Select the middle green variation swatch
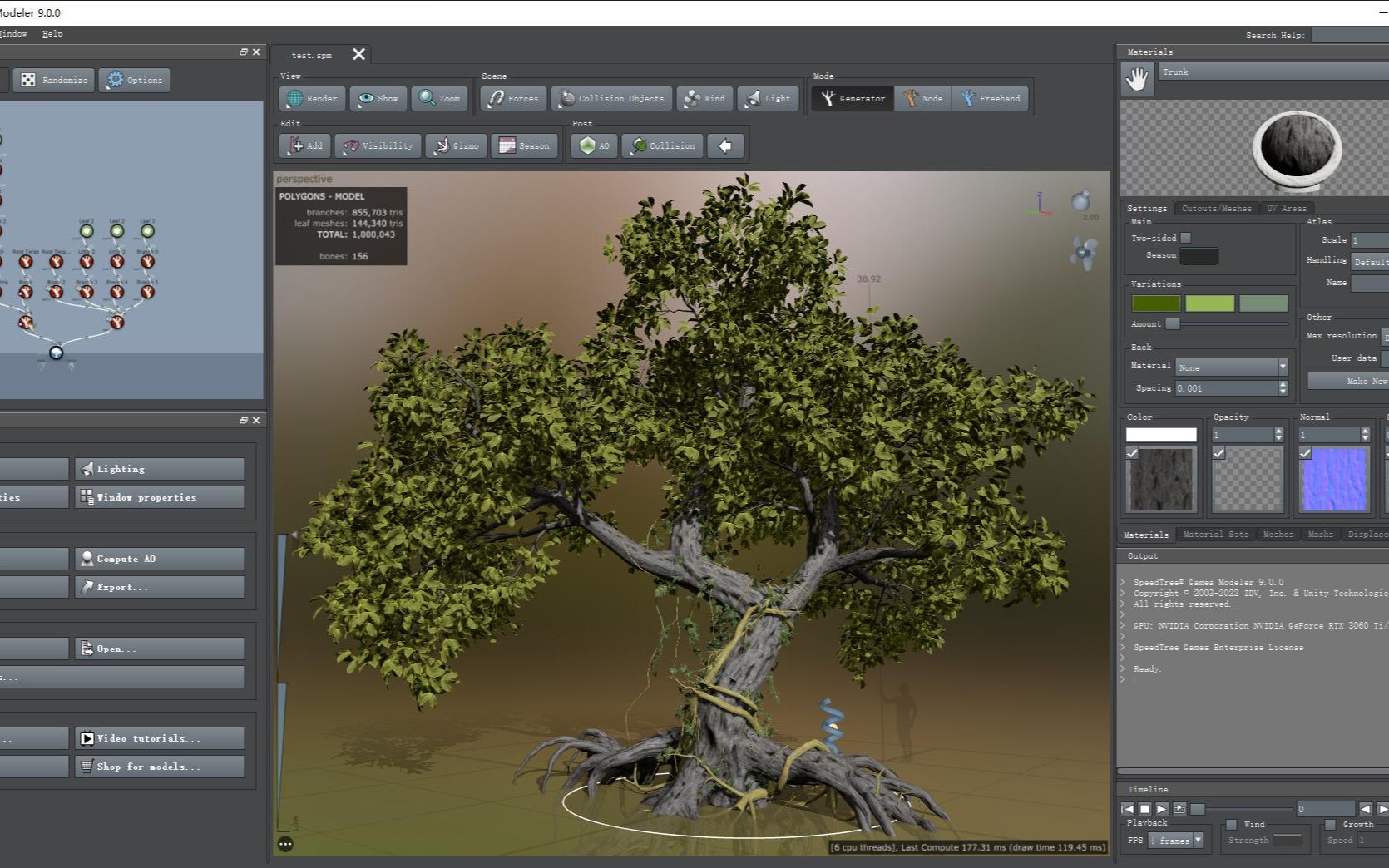 pos(1209,303)
